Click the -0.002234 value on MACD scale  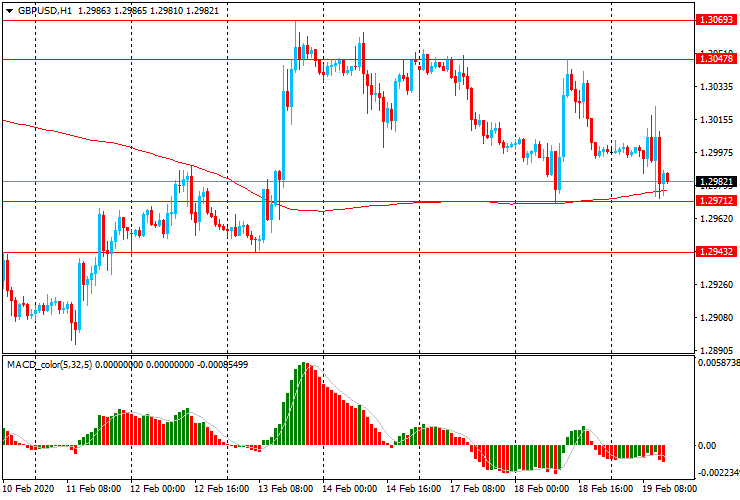coord(717,473)
